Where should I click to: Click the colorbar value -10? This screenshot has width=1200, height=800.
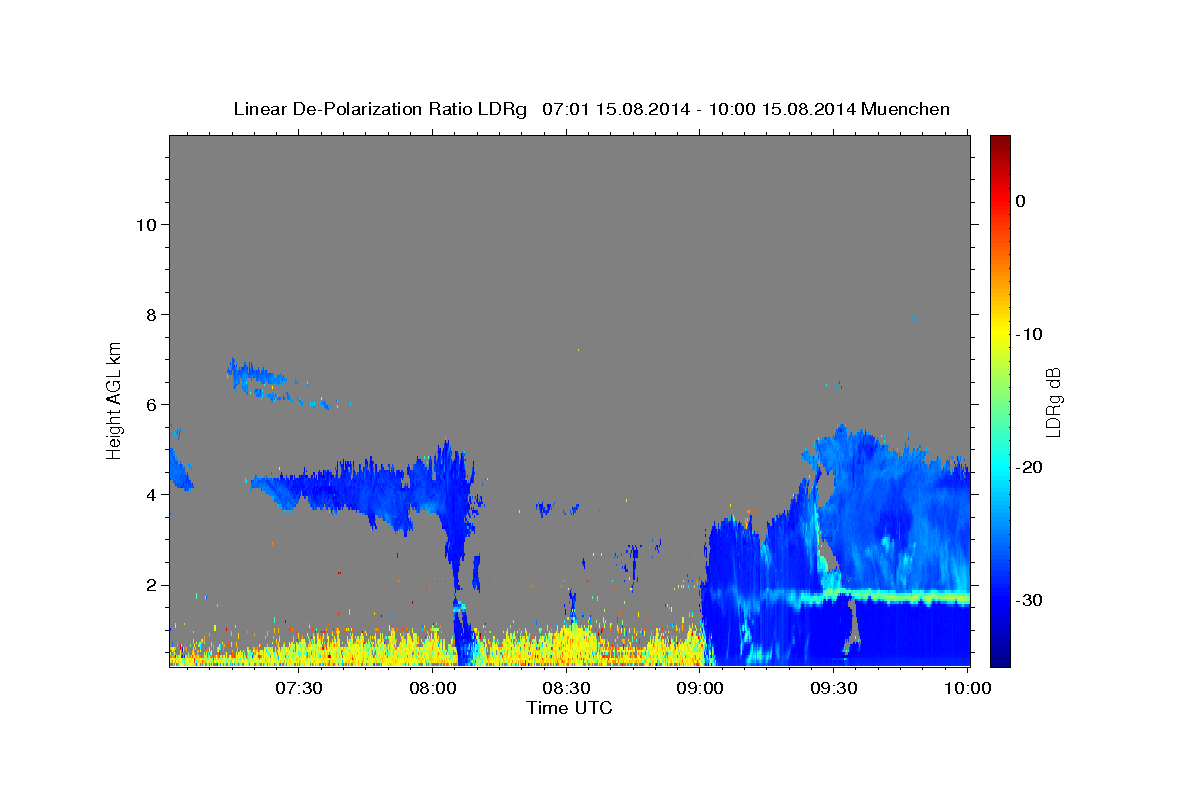(1029, 334)
